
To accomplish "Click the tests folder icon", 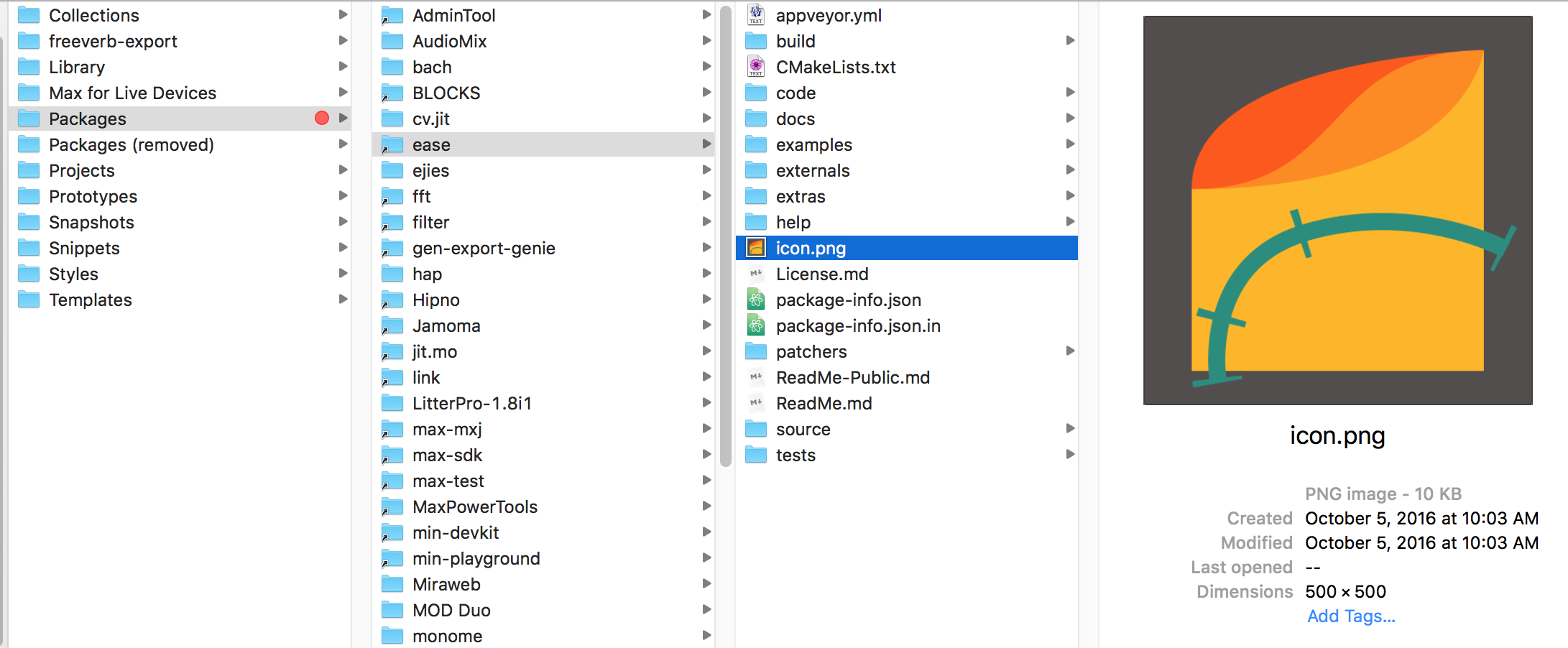I will 756,454.
